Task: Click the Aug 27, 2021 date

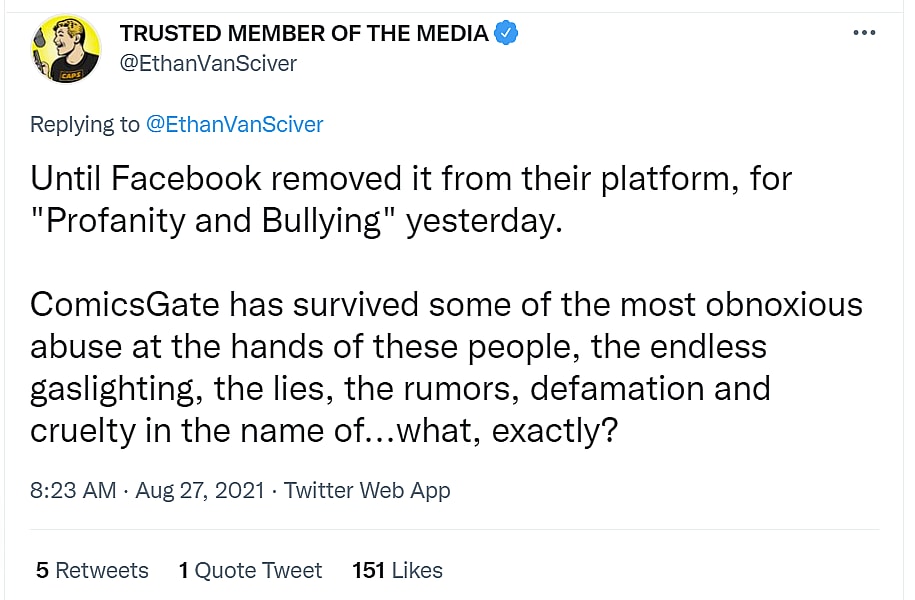Action: [200, 490]
